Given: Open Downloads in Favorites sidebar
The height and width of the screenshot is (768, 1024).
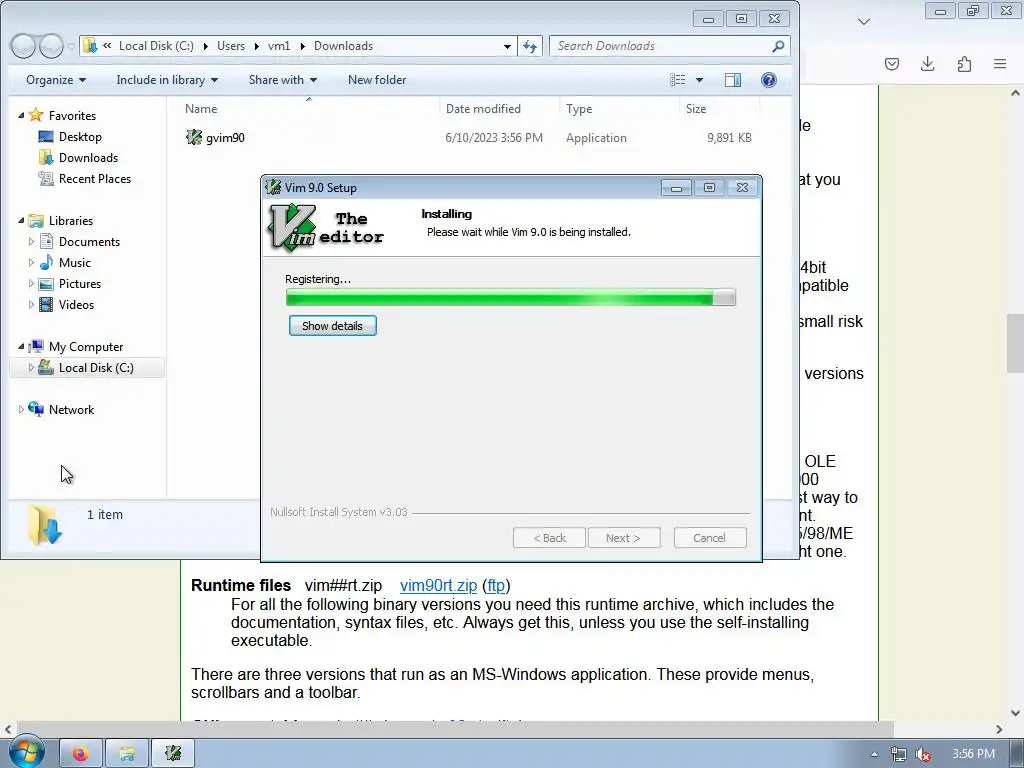Looking at the screenshot, I should point(88,157).
